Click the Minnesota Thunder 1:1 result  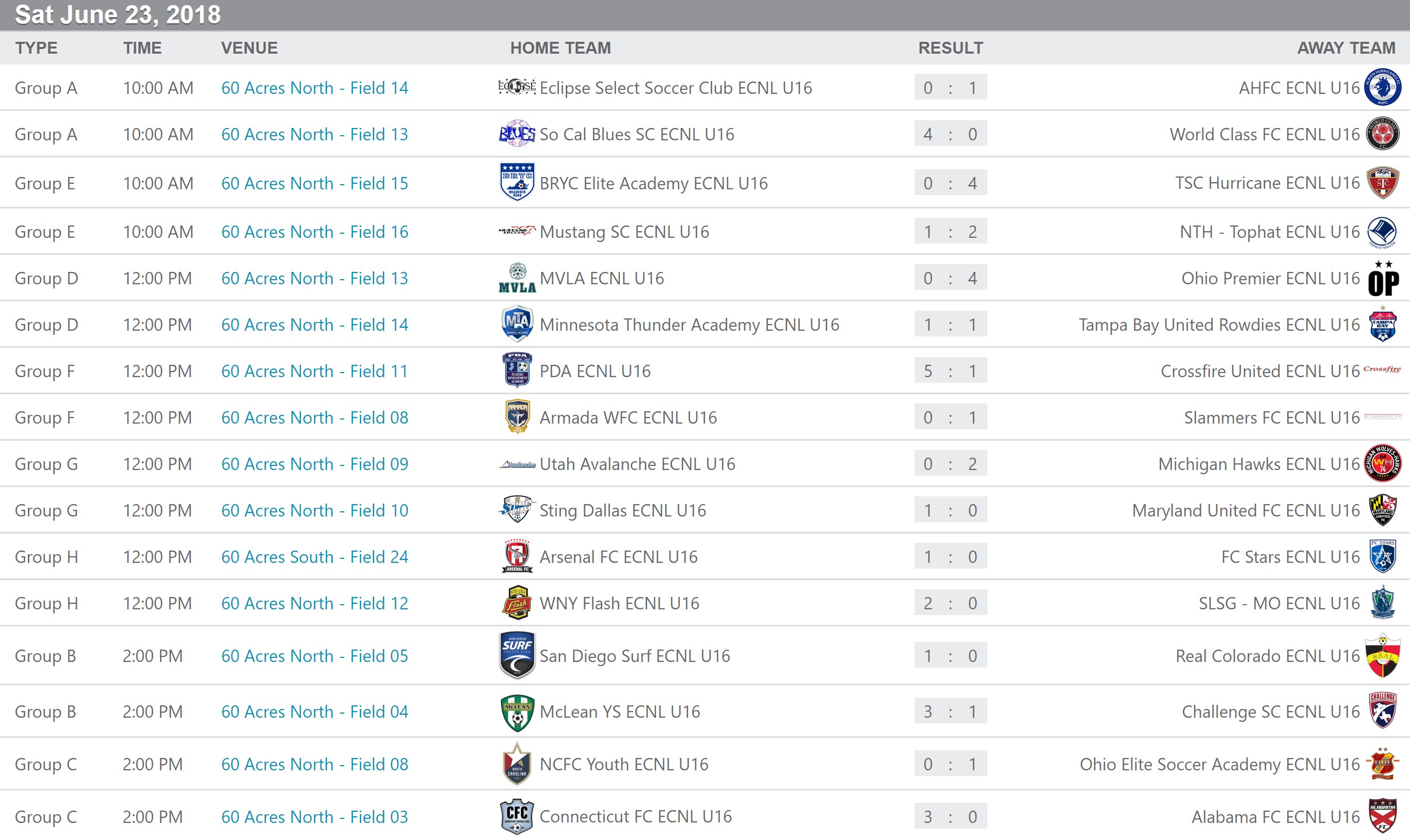coord(950,325)
